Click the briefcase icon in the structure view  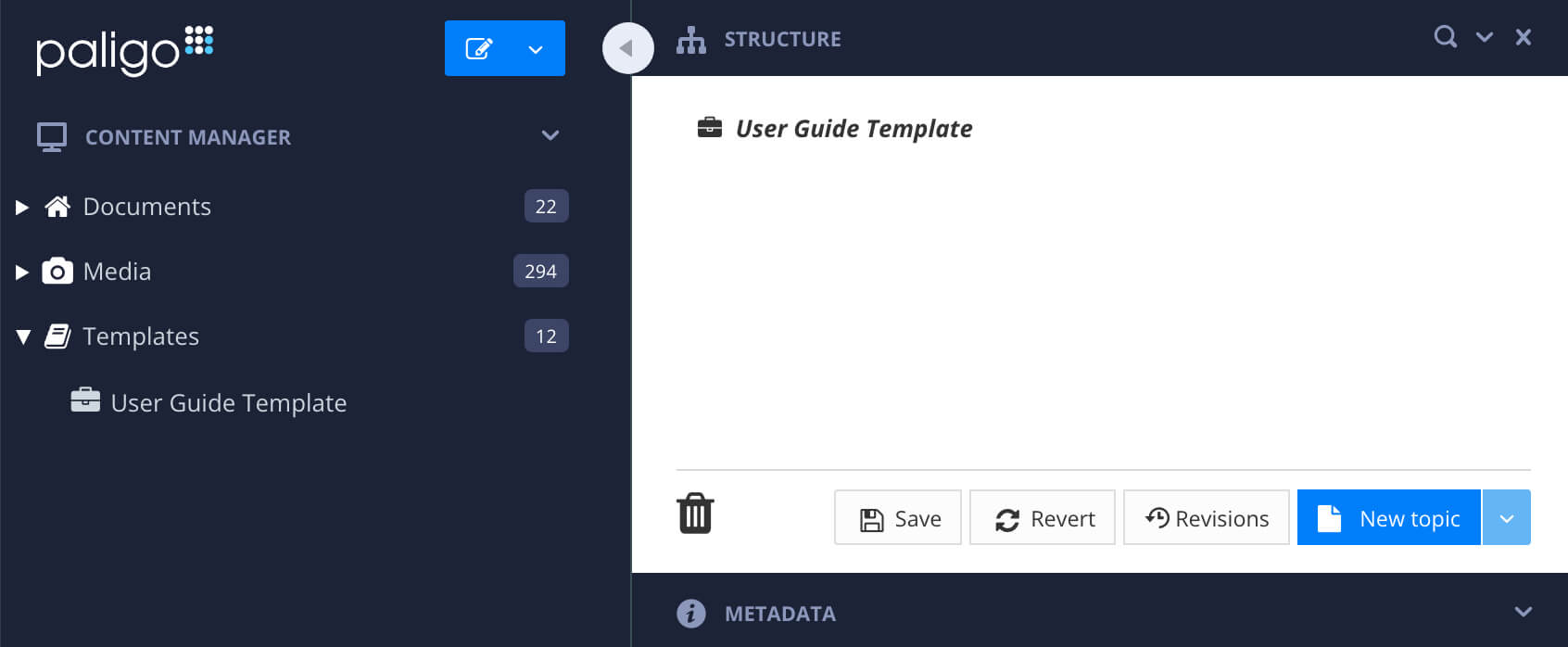point(710,127)
